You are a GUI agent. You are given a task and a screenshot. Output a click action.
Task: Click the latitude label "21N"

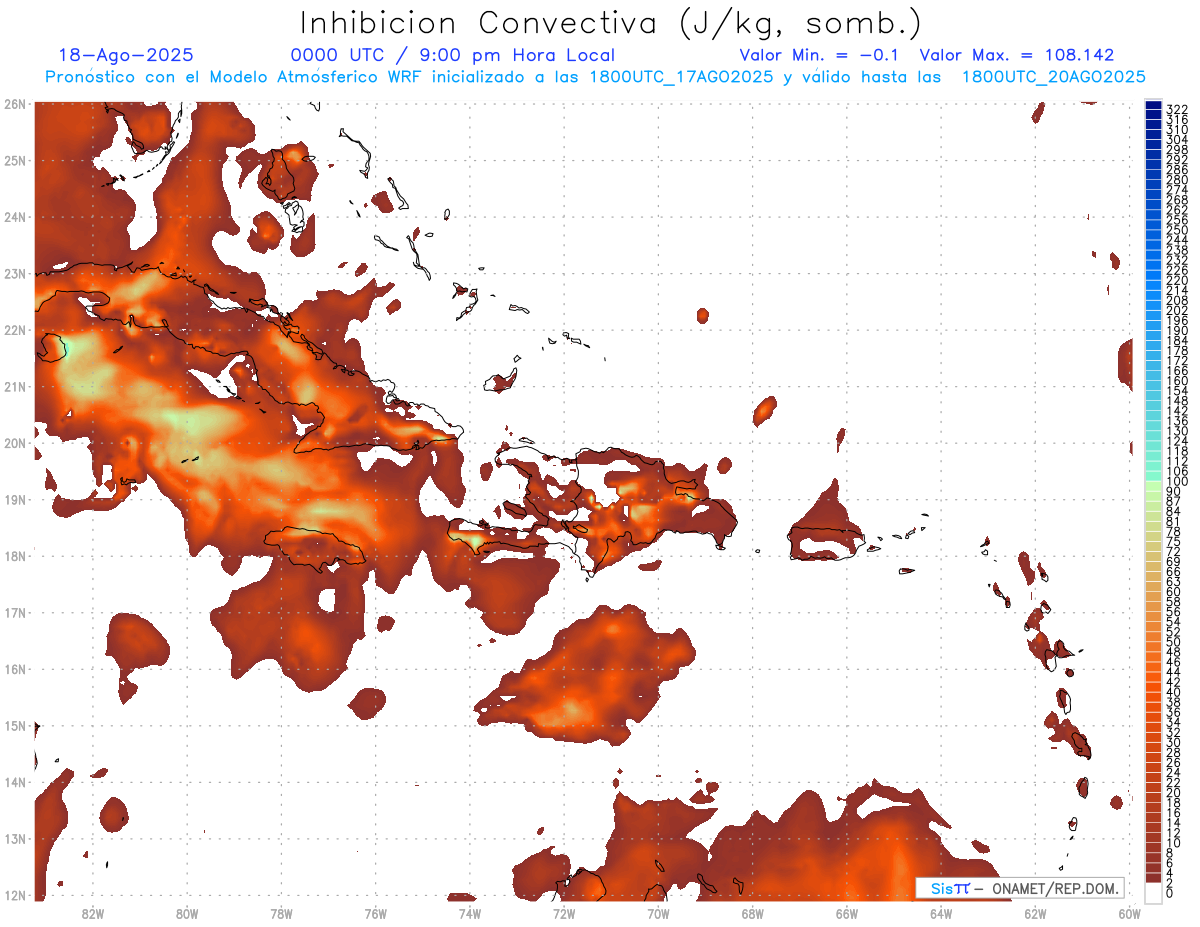click(x=15, y=386)
